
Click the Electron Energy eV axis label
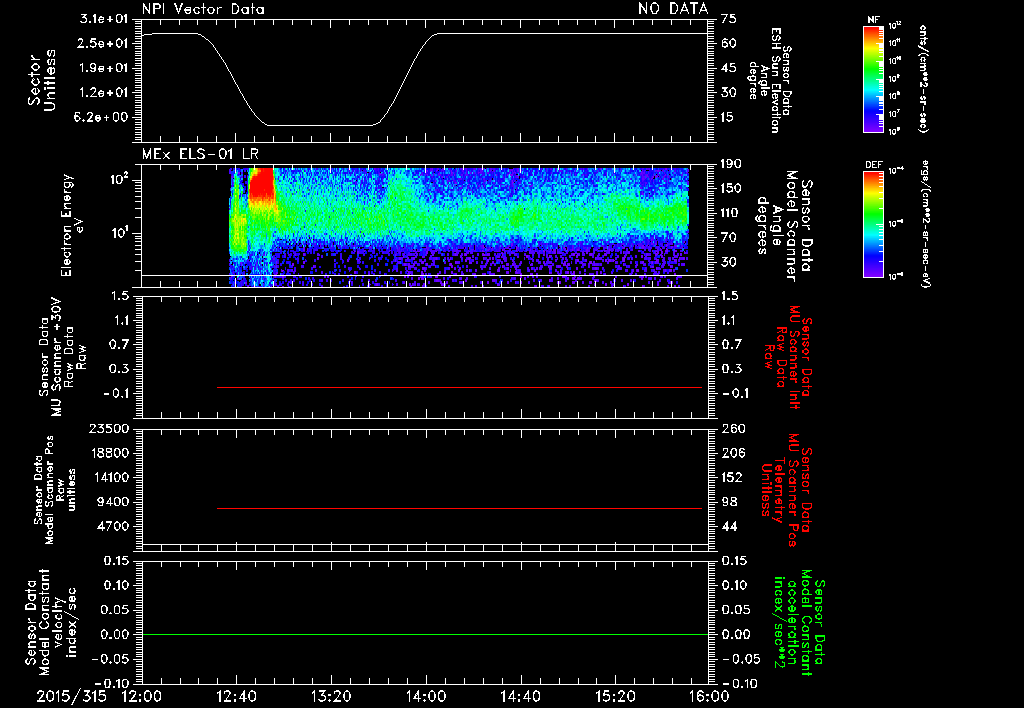coord(73,225)
